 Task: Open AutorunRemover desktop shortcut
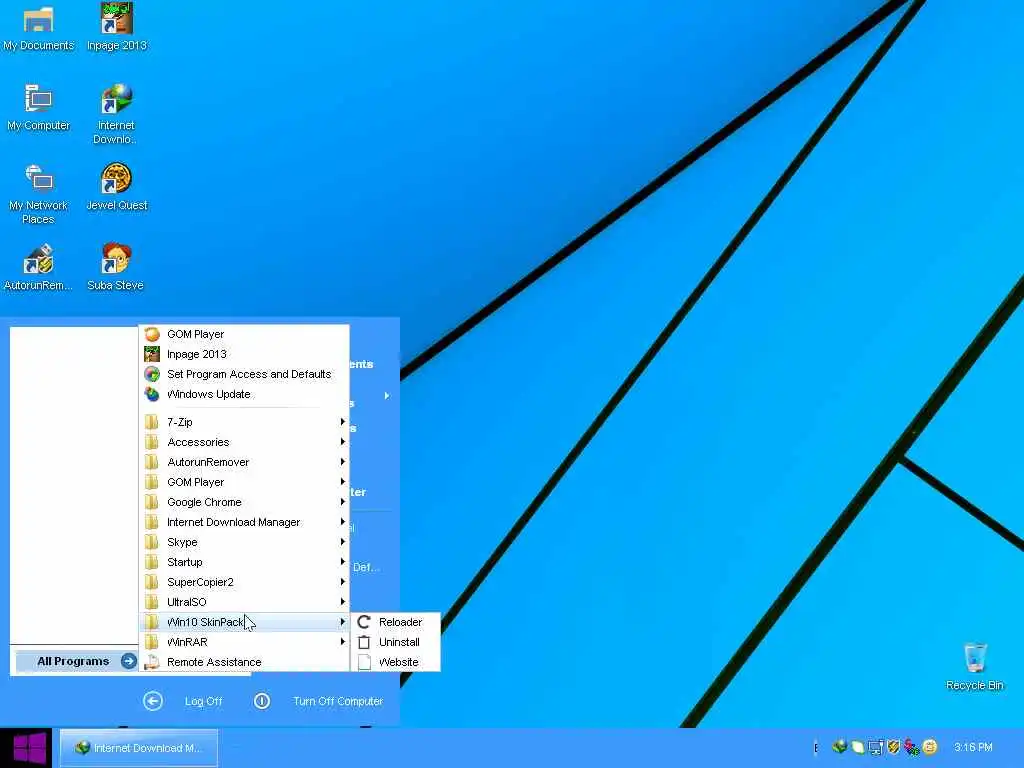click(x=38, y=267)
